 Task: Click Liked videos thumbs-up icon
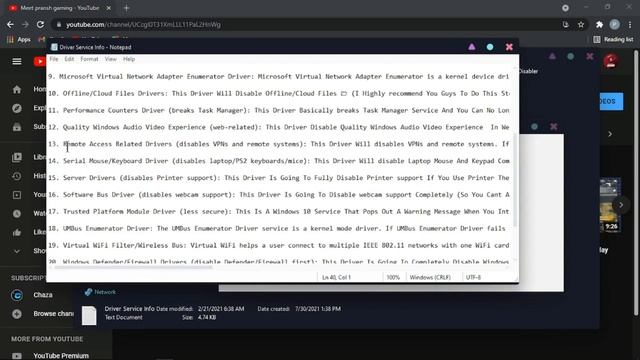pos(17,232)
